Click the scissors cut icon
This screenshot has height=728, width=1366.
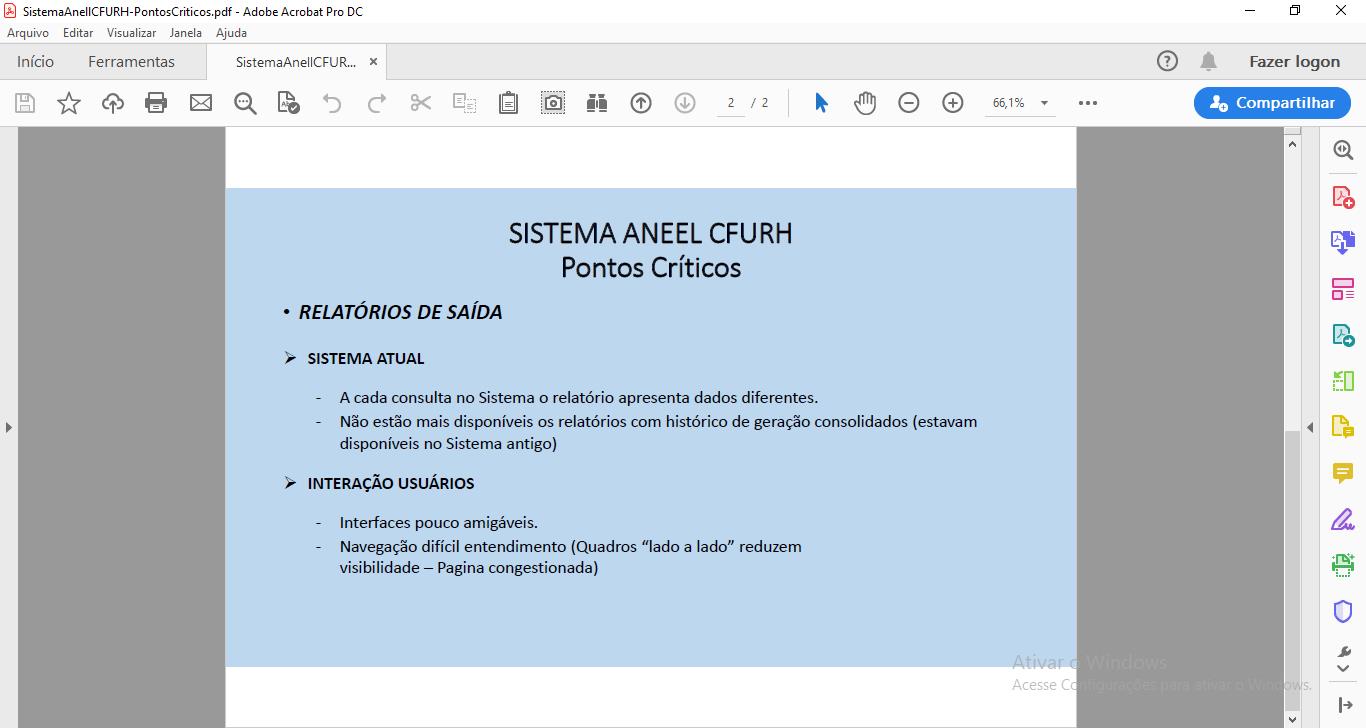coord(421,103)
